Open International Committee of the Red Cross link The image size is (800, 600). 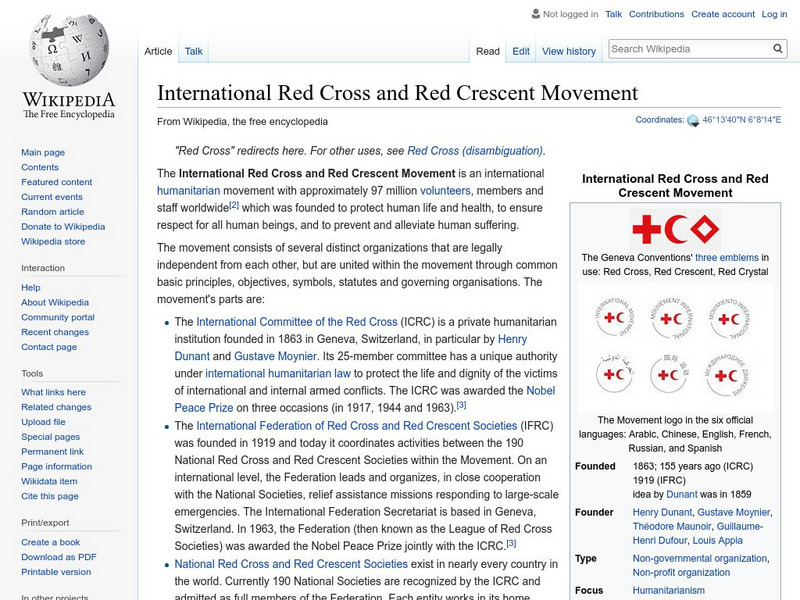tap(296, 321)
